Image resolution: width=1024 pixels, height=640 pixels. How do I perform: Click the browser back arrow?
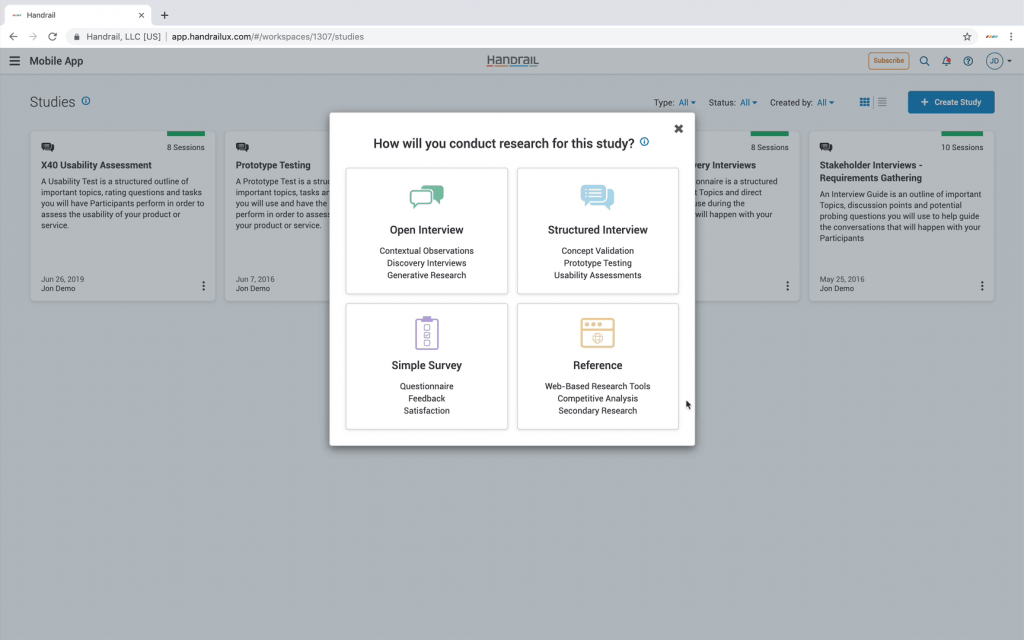(13, 37)
